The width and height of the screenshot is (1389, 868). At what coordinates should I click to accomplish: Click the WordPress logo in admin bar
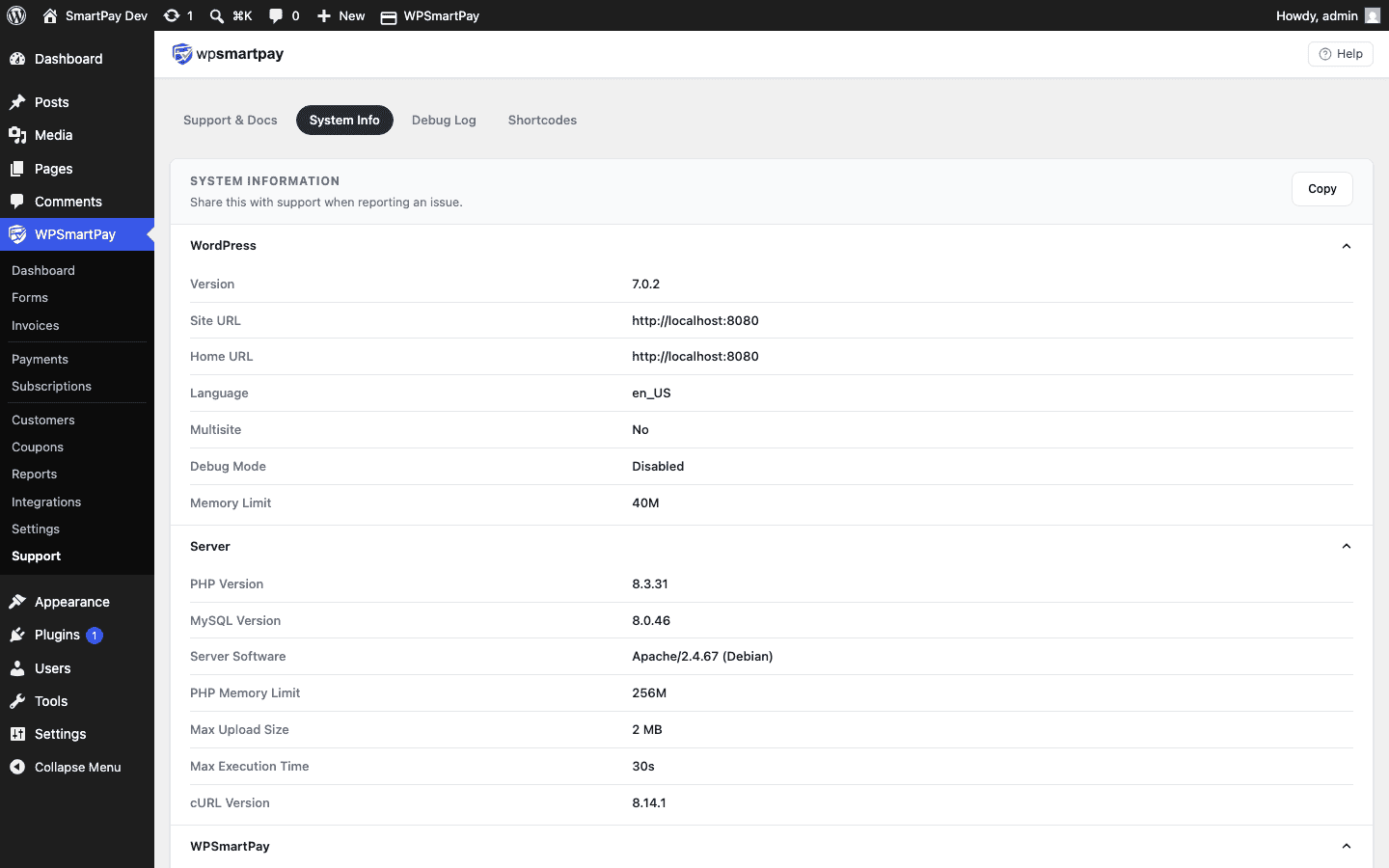[16, 15]
